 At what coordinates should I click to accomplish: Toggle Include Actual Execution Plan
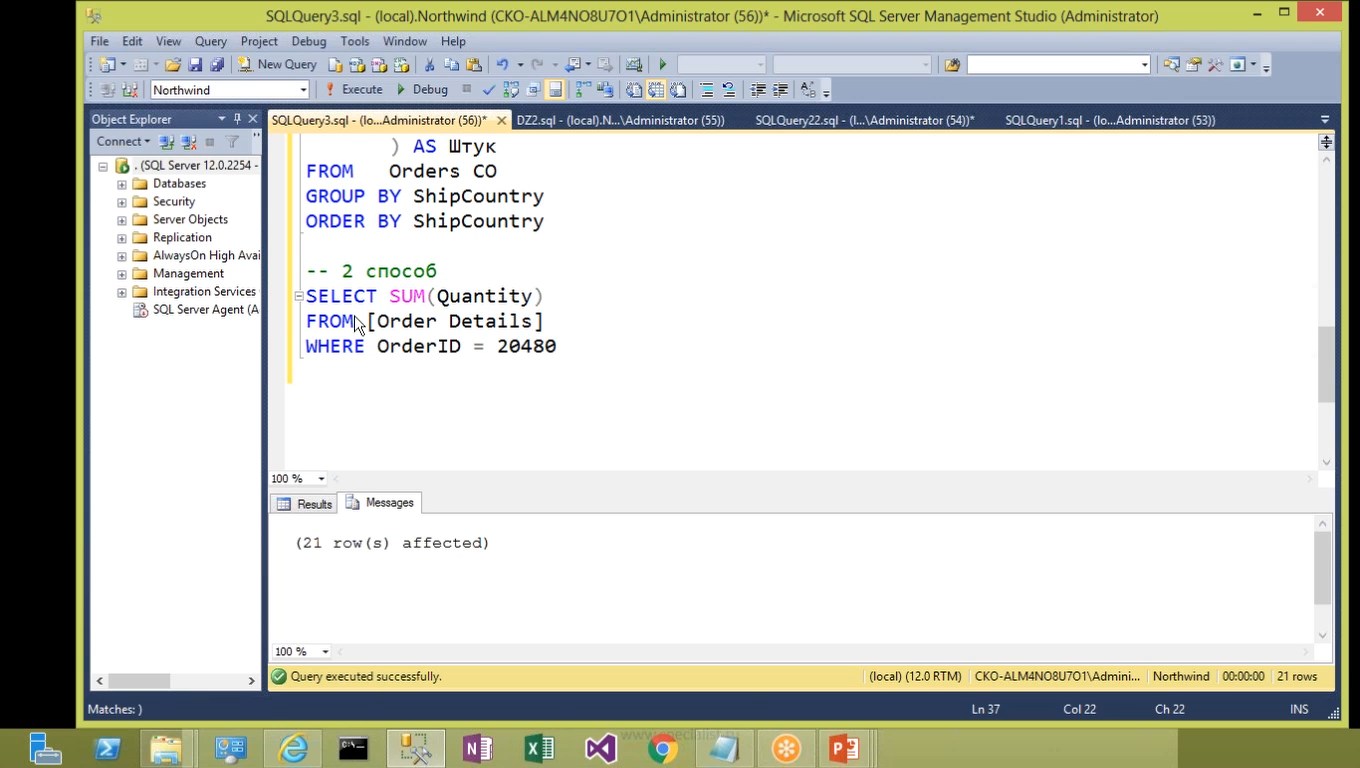(582, 90)
